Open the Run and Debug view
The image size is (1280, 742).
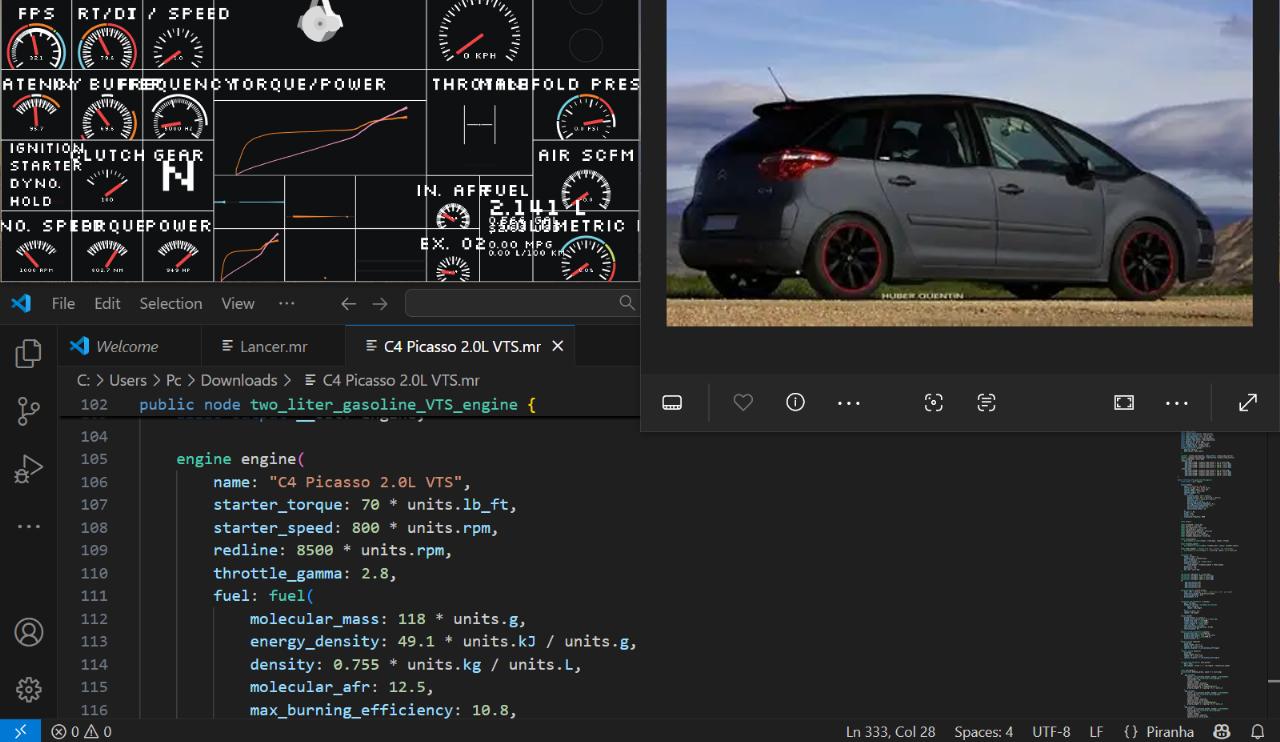click(29, 469)
